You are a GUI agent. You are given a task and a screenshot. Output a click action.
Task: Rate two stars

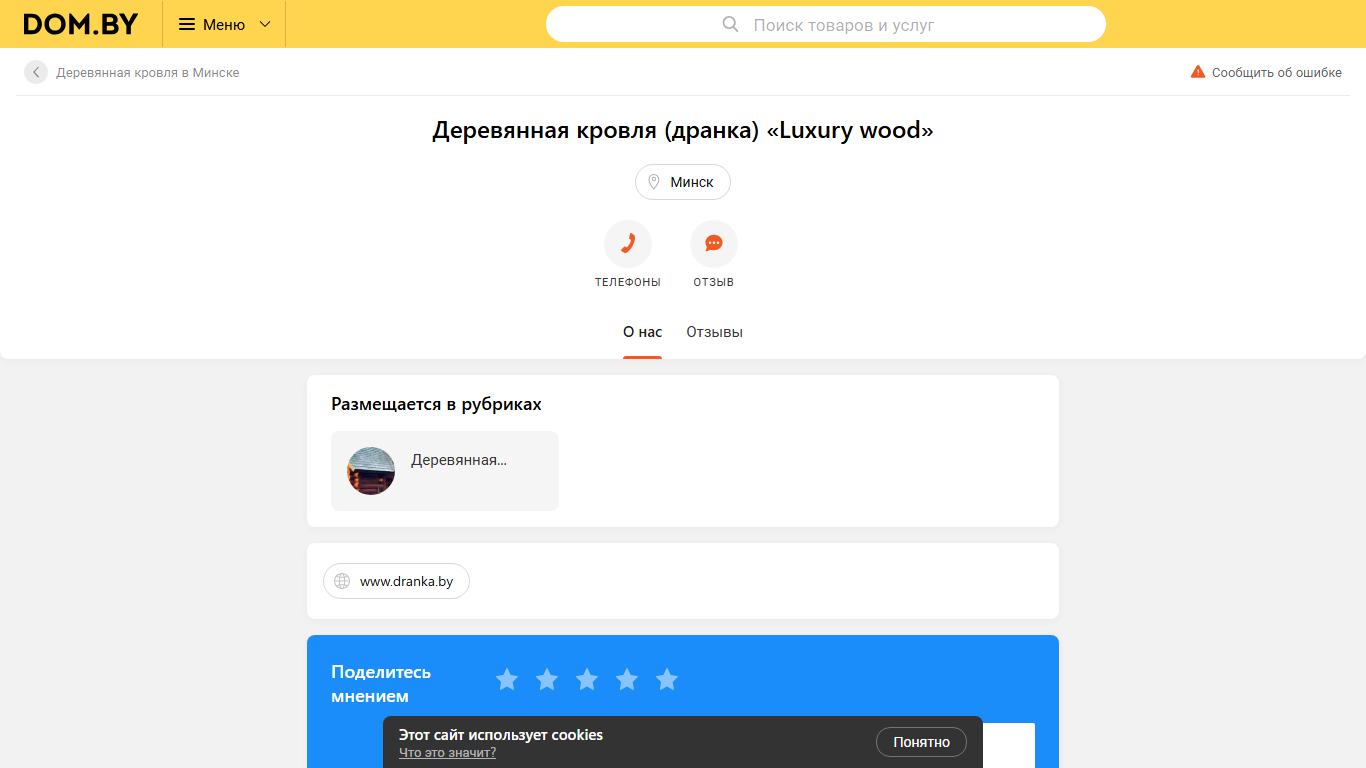[x=547, y=680]
